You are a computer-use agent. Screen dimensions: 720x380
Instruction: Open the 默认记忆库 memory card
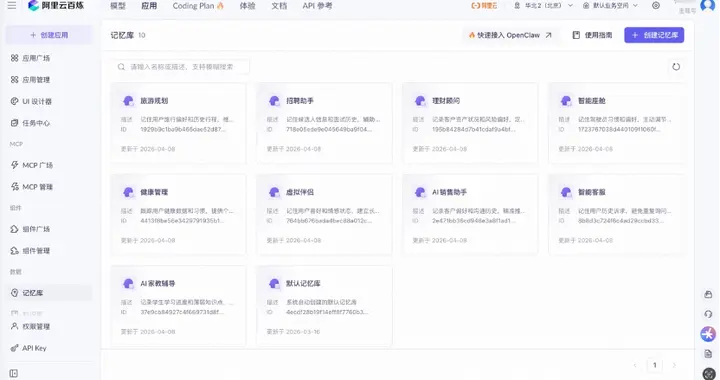tap(324, 306)
